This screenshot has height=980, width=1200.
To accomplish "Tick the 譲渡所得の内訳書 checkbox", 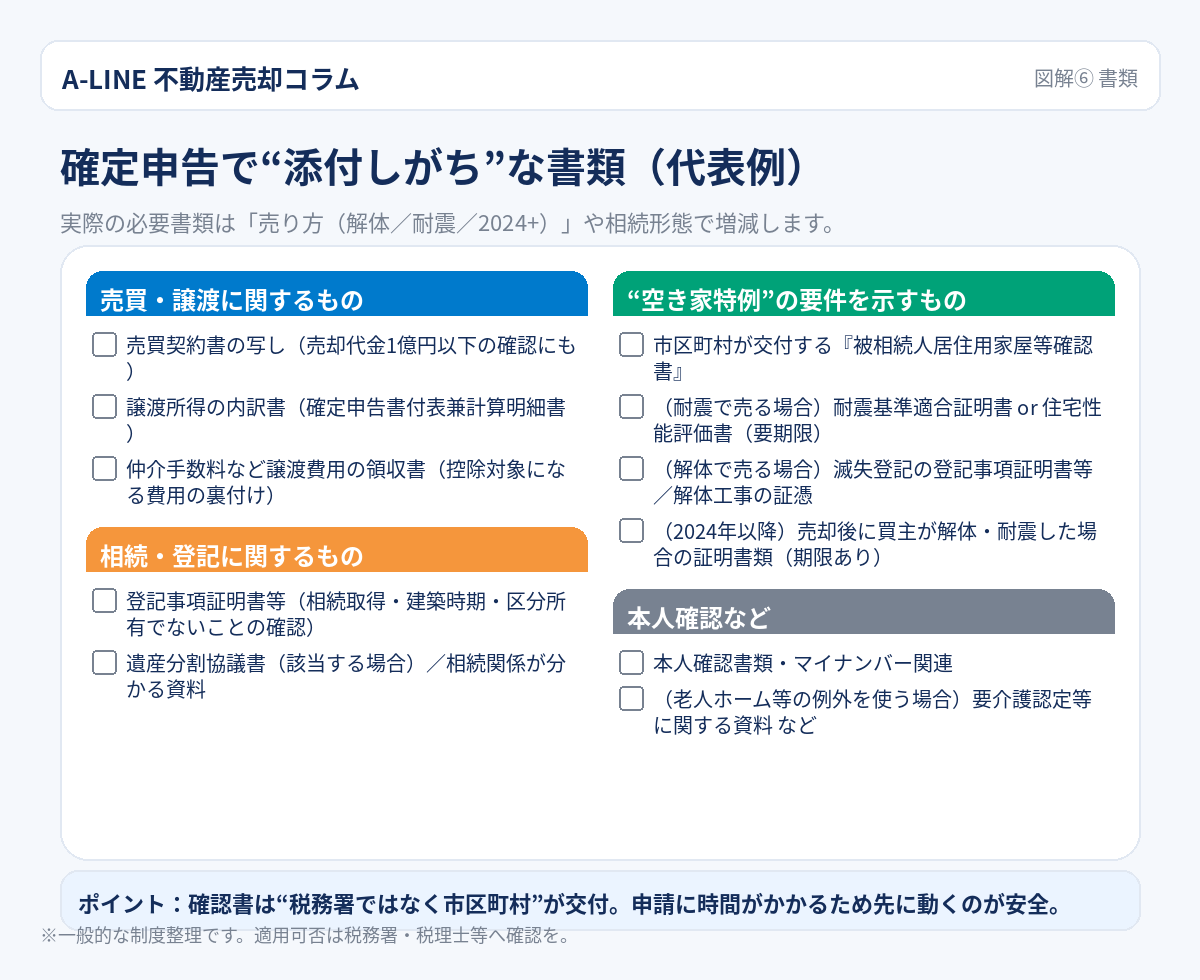I will [x=105, y=407].
